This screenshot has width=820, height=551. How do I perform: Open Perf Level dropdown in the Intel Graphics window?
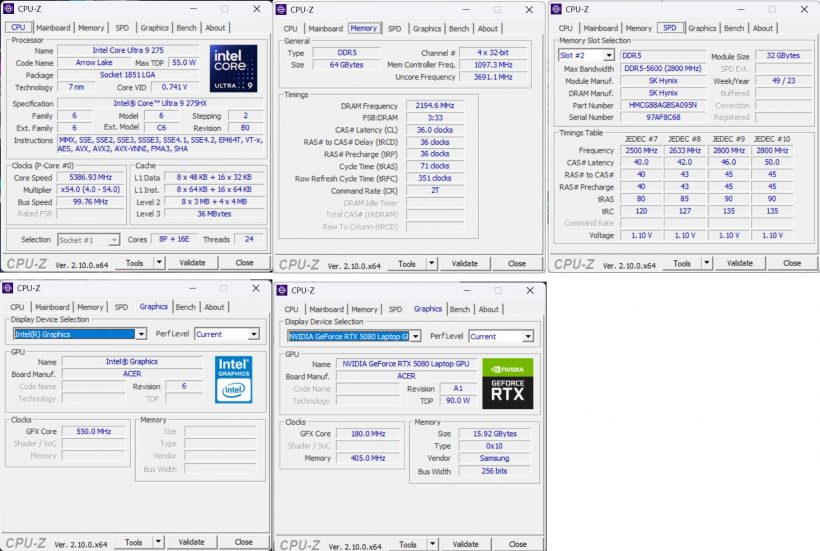point(254,334)
